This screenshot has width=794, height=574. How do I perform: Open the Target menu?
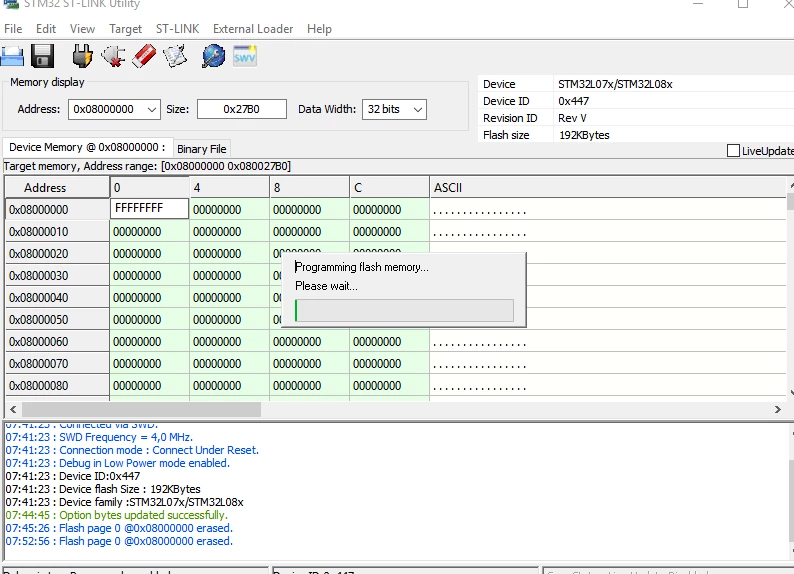coord(126,29)
